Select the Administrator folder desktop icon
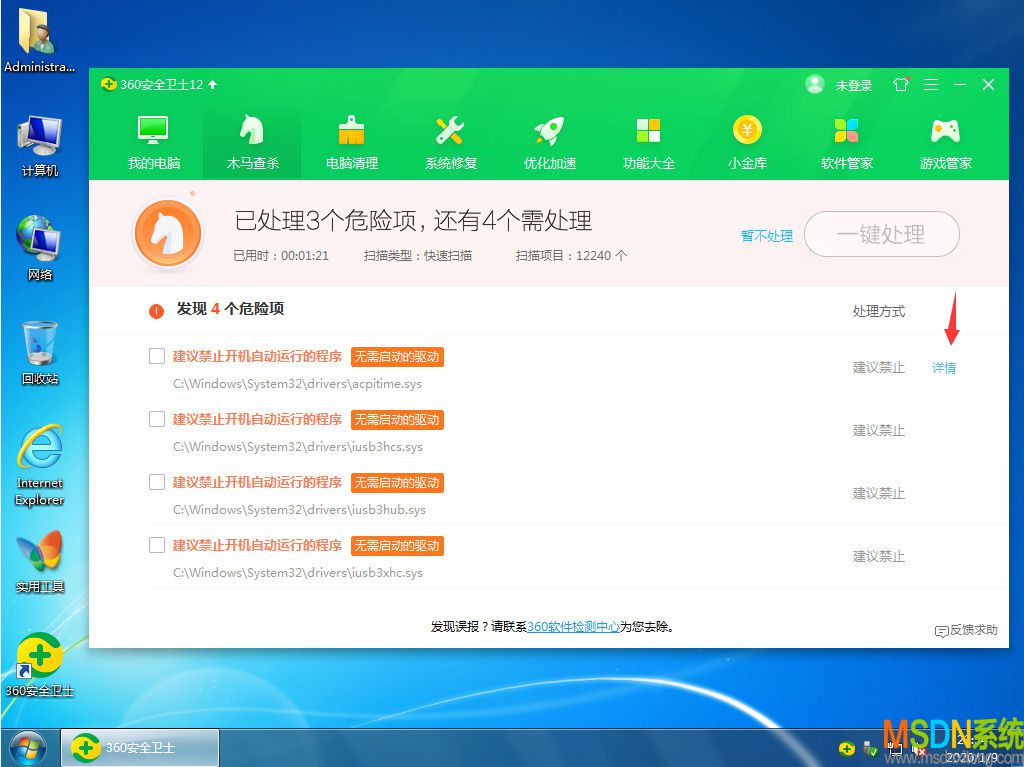Viewport: 1024px width, 767px height. coord(39,41)
